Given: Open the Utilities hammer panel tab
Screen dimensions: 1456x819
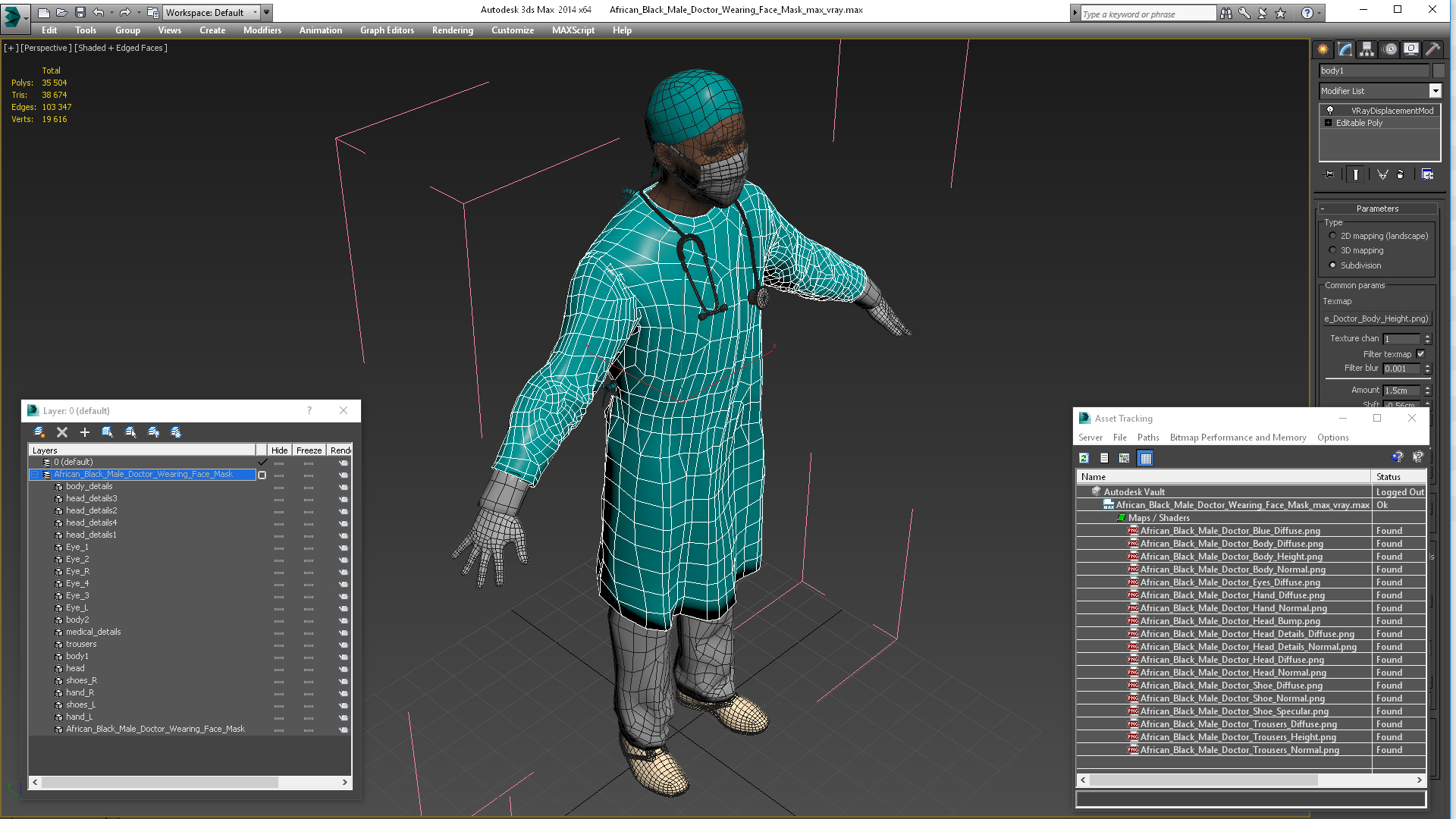Looking at the screenshot, I should 1432,49.
